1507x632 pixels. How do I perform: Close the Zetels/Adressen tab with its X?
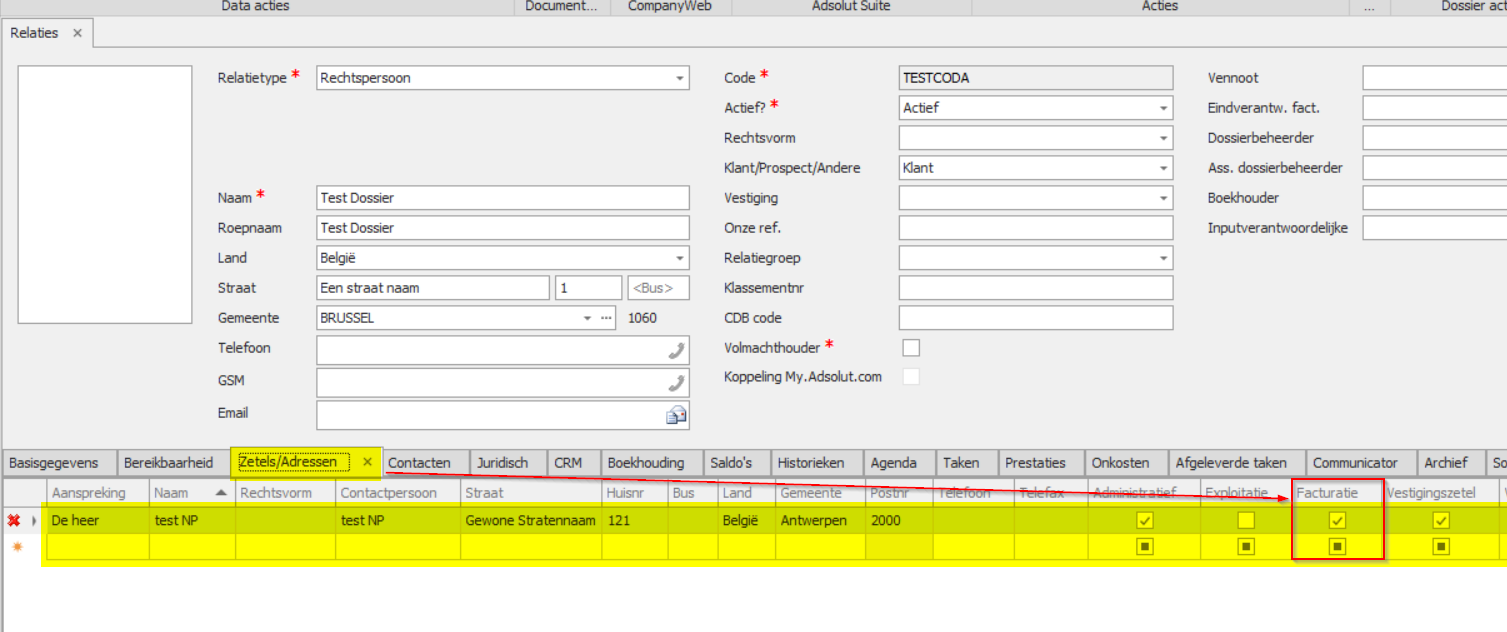point(367,462)
